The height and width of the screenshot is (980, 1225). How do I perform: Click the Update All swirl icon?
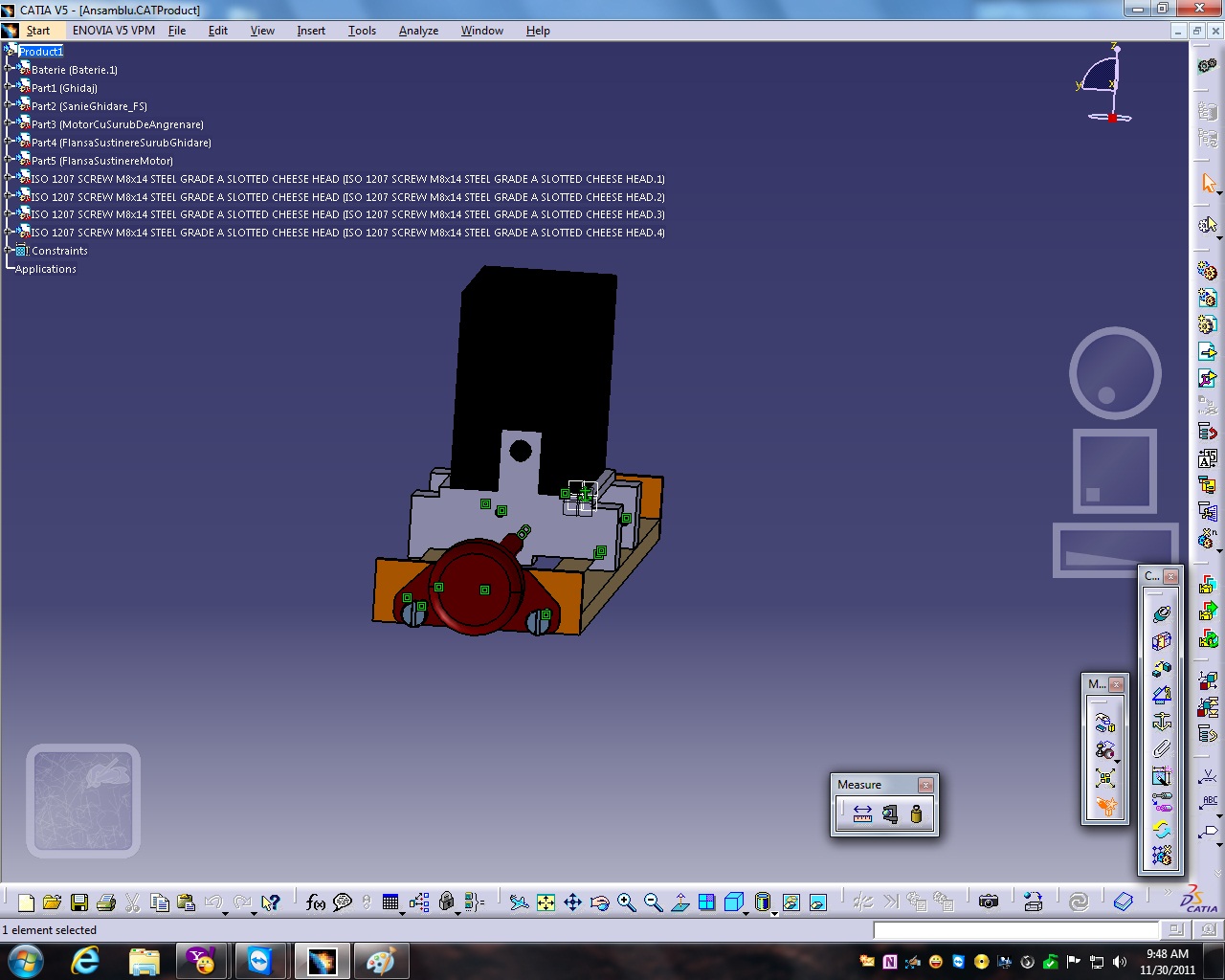coord(1079,902)
